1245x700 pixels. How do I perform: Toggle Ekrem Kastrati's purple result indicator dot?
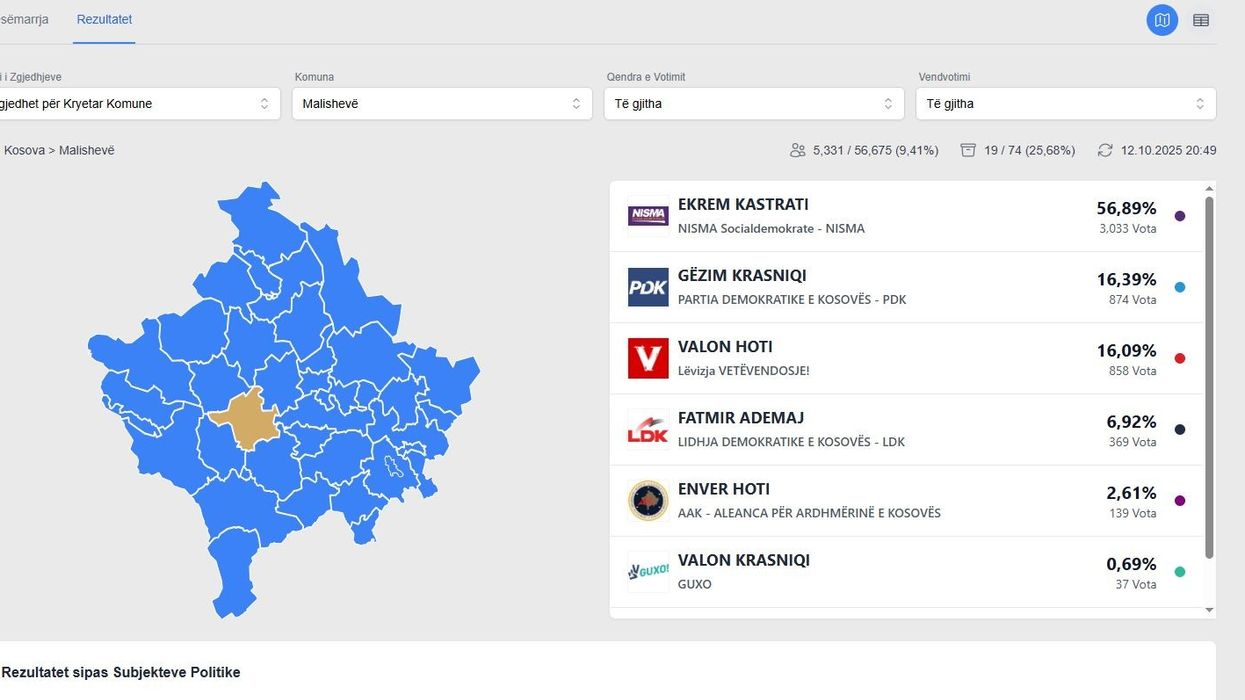[x=1179, y=215]
